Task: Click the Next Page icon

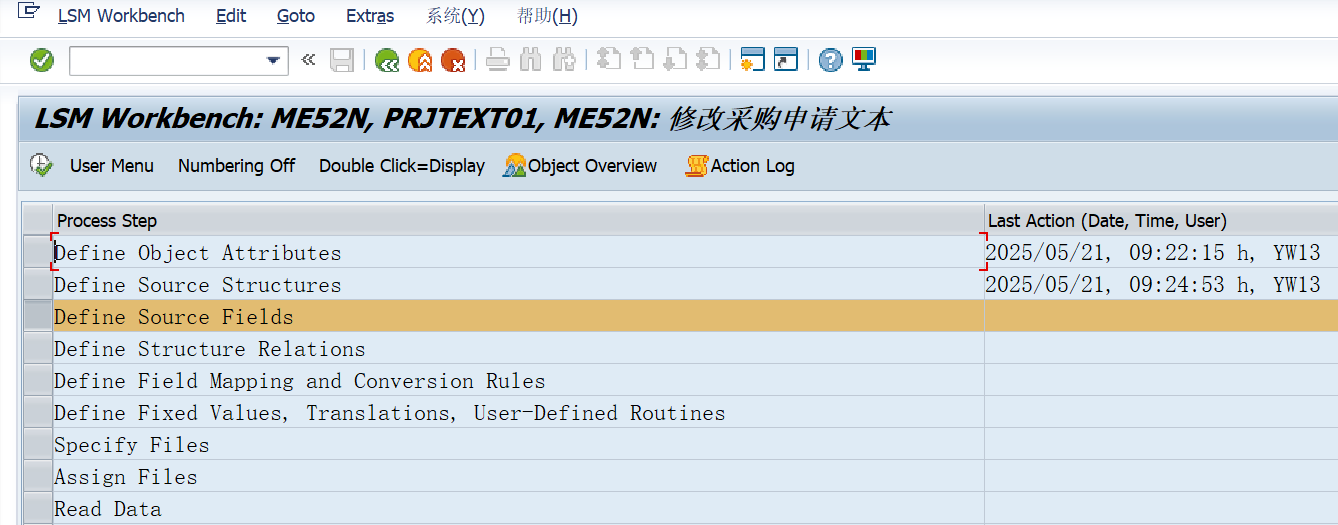Action: pyautogui.click(x=675, y=60)
